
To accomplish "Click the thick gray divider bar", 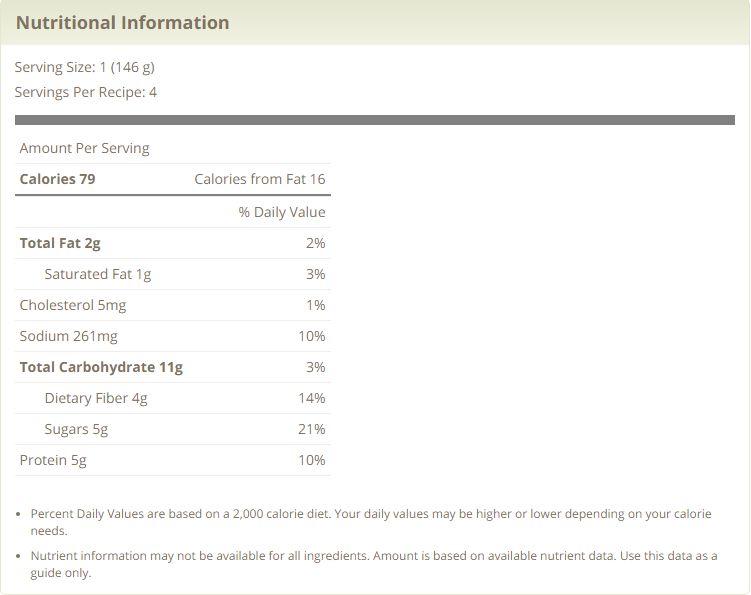I will 374,120.
